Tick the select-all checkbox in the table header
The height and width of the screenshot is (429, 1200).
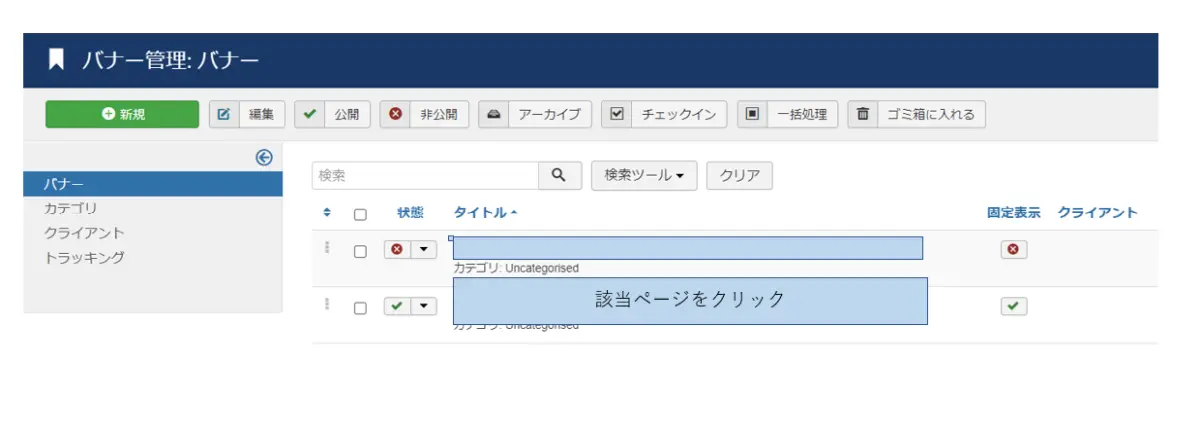pyautogui.click(x=361, y=214)
